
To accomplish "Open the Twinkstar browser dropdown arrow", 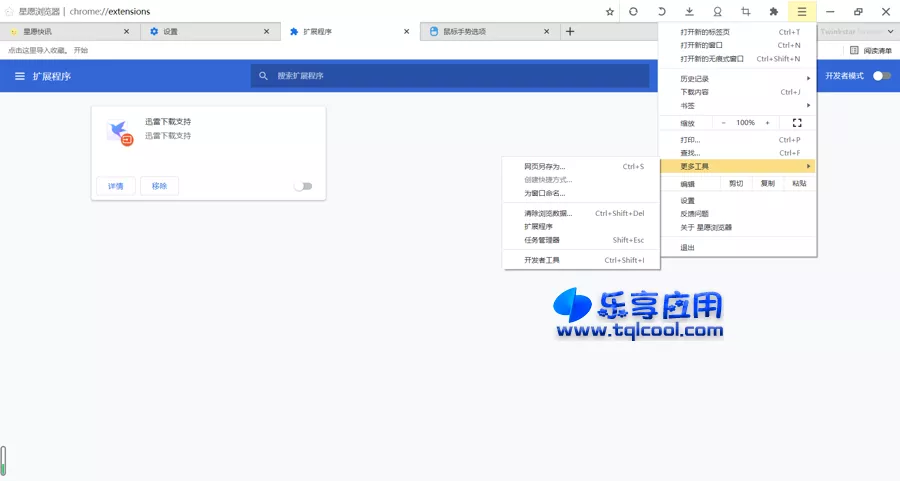I will (890, 32).
